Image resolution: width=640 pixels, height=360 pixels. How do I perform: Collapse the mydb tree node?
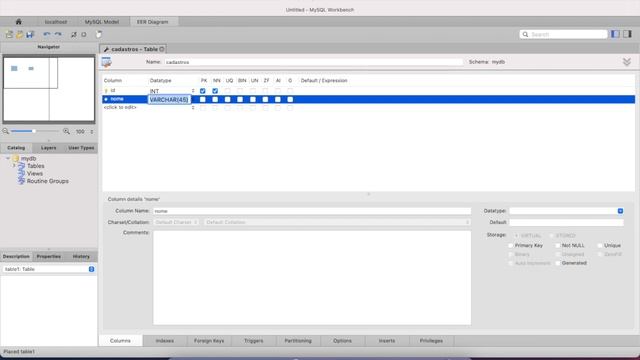[8, 158]
